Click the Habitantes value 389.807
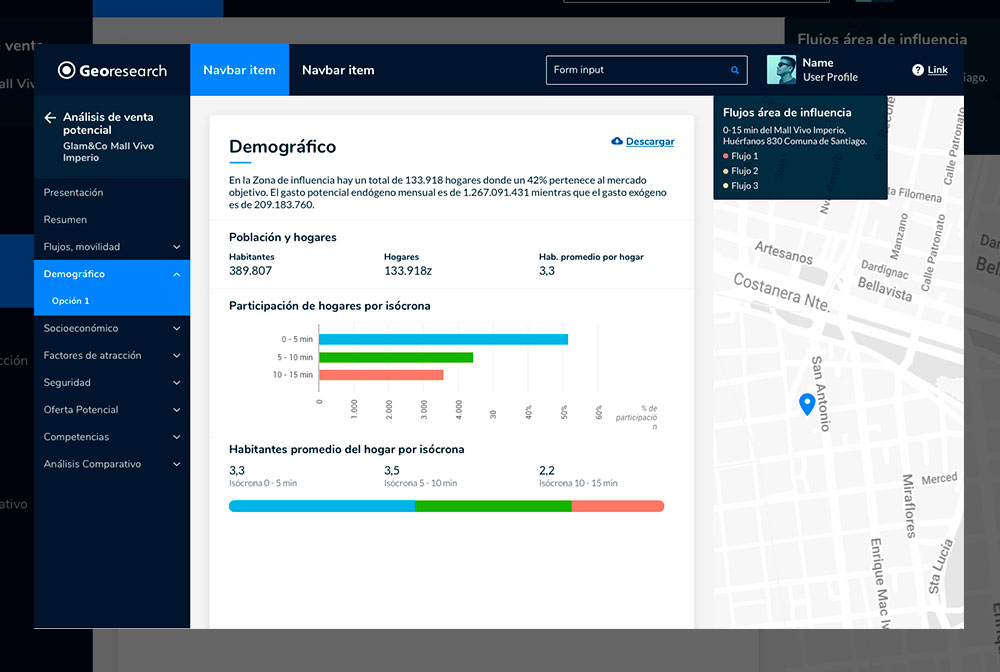1000x672 pixels. 250,271
